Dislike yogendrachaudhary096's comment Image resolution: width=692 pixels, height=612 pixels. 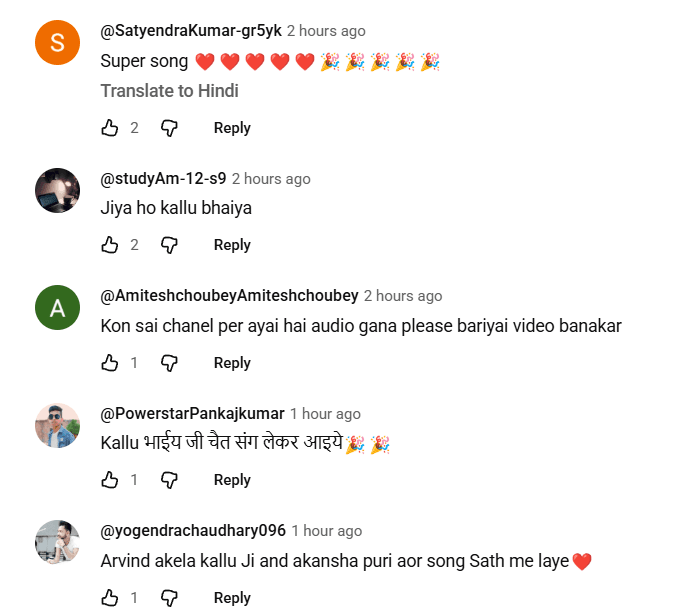pyautogui.click(x=170, y=598)
